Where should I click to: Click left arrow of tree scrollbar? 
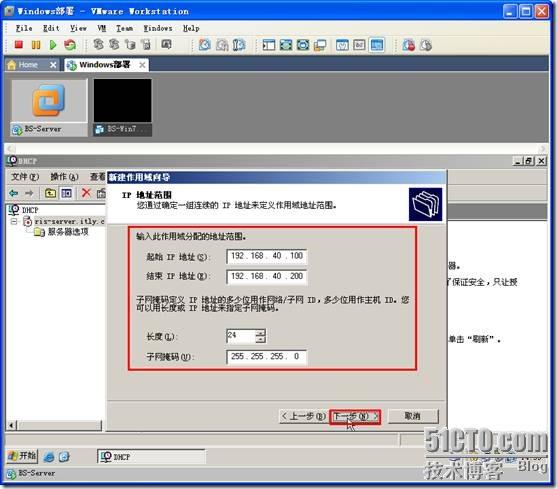pos(11,425)
